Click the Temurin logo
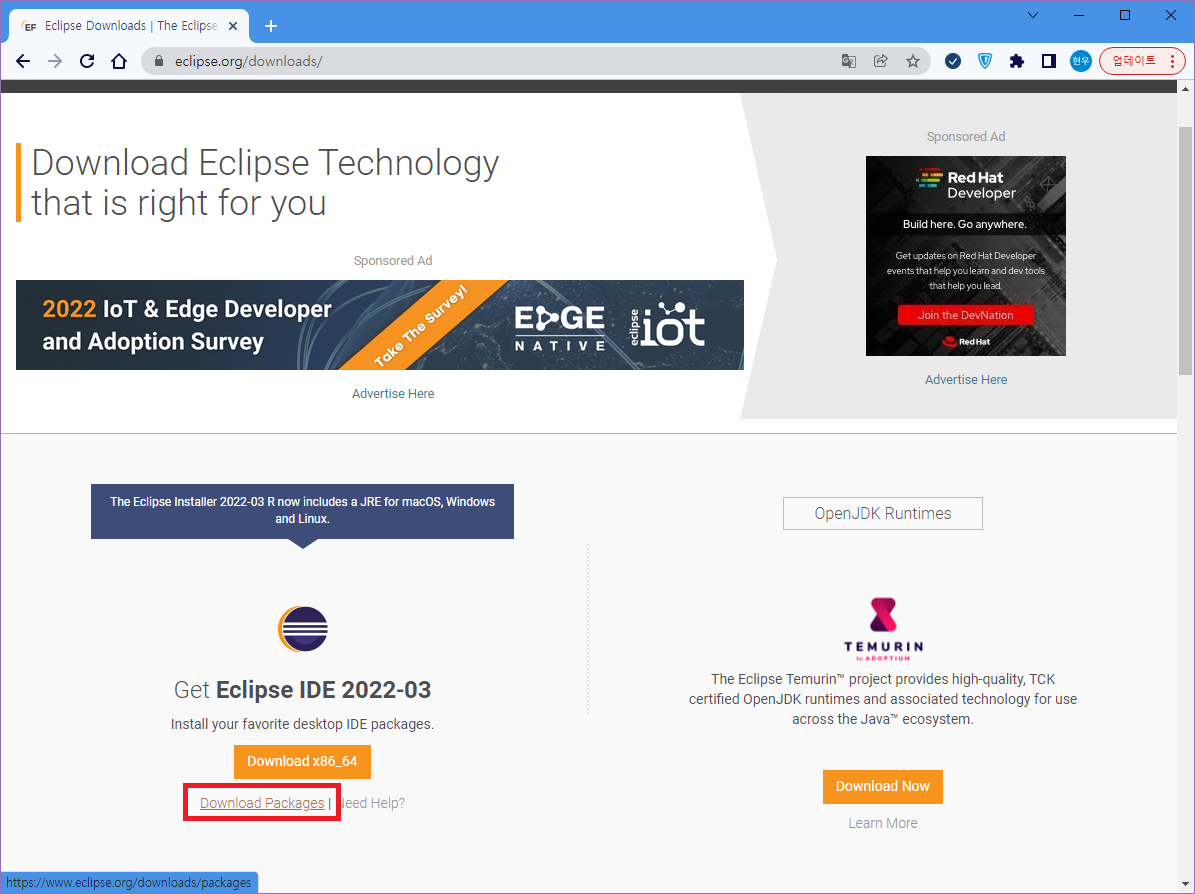The height and width of the screenshot is (894, 1195). click(x=883, y=629)
